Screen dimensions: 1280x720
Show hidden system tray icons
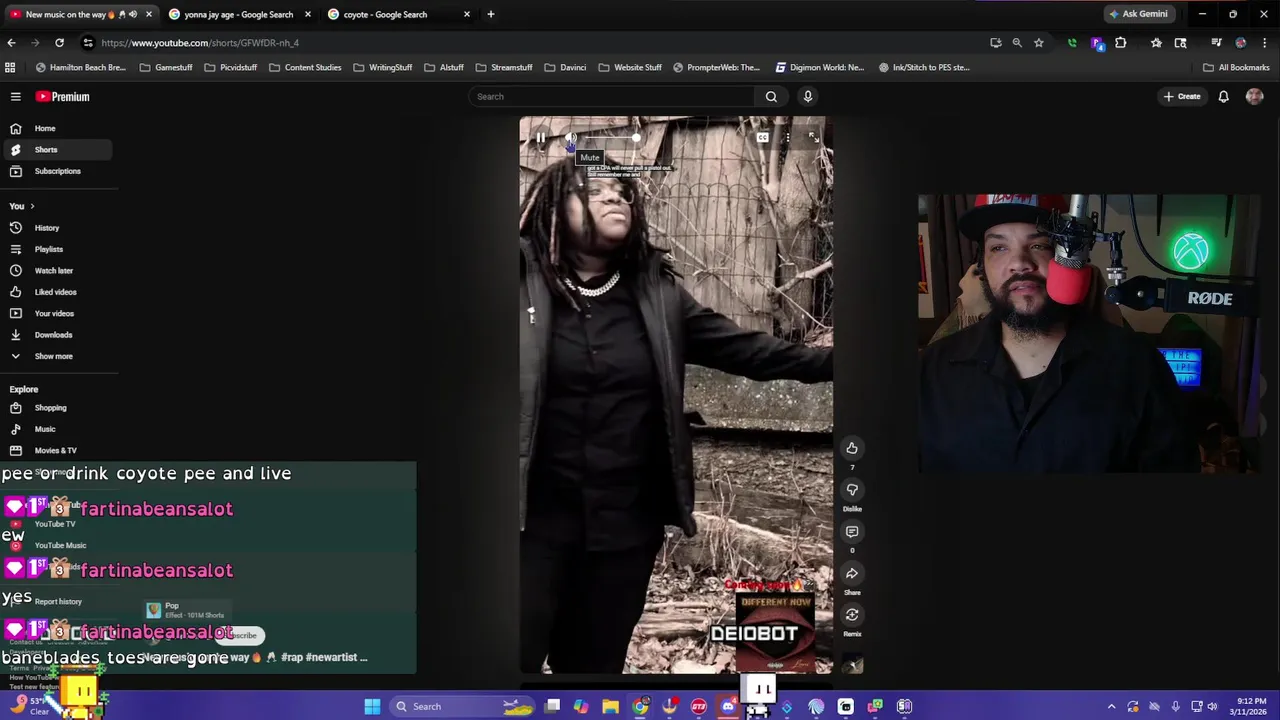[1111, 707]
